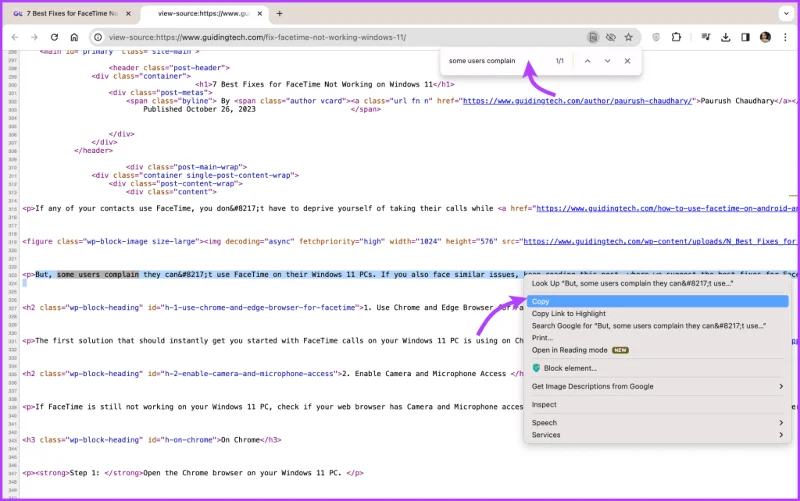Viewport: 800px width, 501px height.
Task: Go to next find result
Action: 607,61
